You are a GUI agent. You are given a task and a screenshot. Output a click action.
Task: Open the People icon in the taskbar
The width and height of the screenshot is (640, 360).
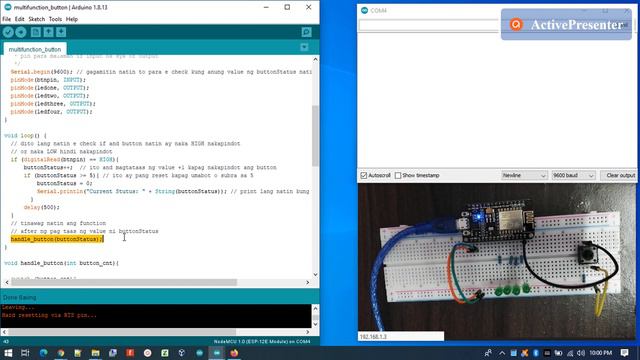[x=488, y=353]
